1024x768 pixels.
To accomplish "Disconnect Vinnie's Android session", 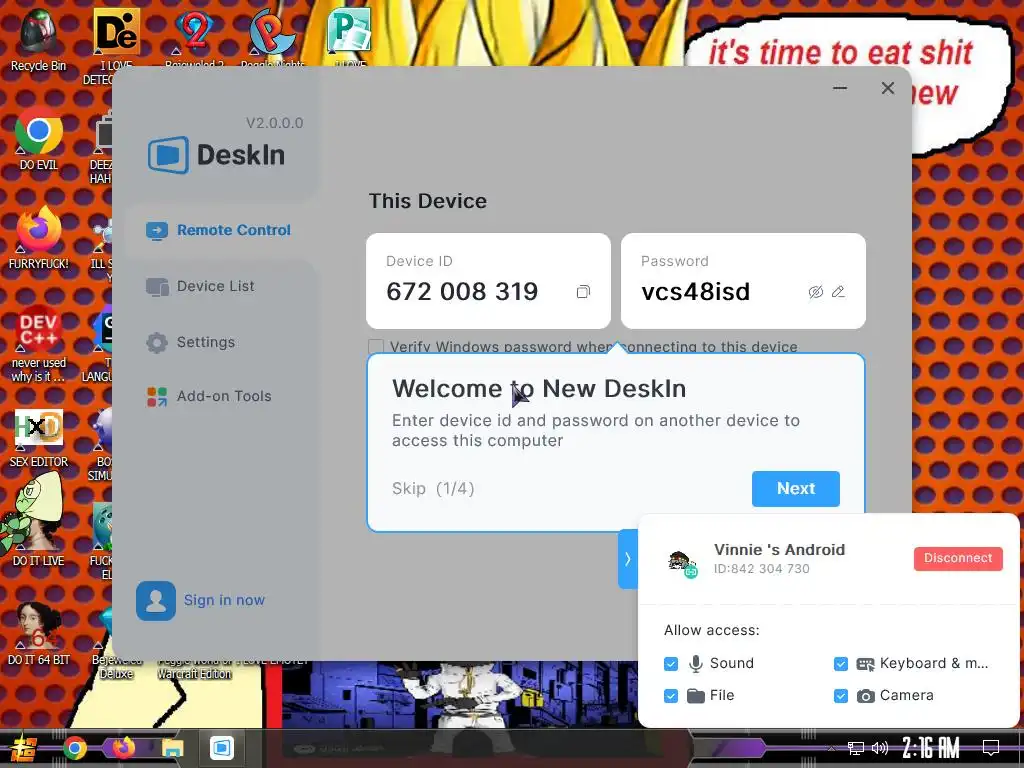I will [957, 558].
